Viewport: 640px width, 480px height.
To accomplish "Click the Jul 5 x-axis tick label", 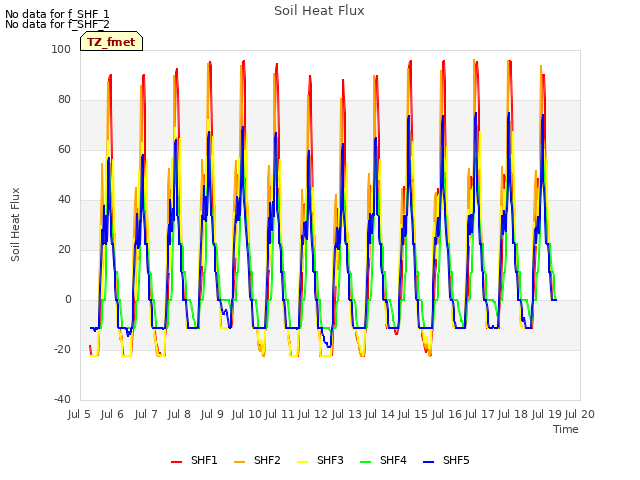I will tap(79, 414).
